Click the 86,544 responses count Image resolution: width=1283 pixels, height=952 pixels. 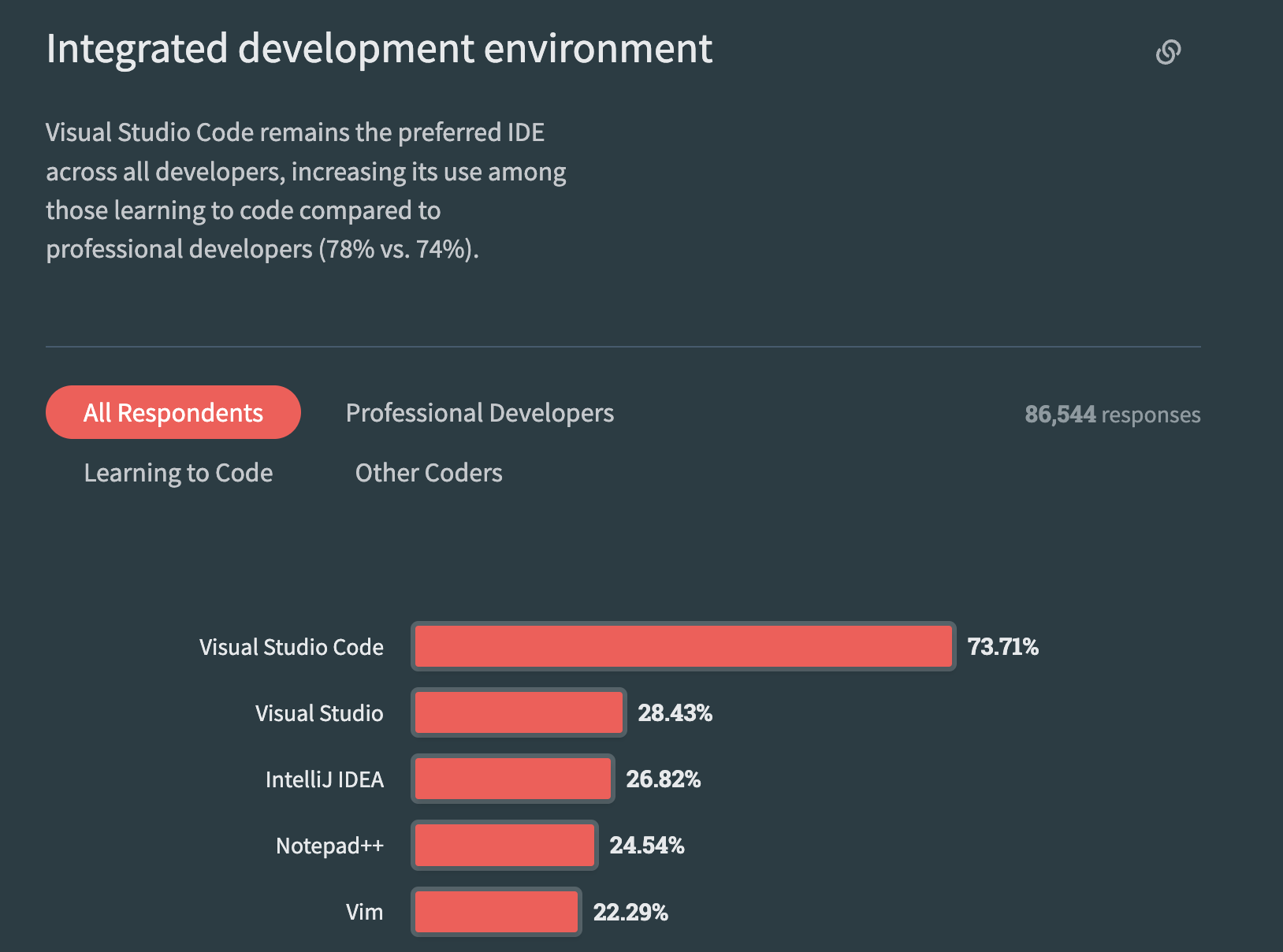[1112, 415]
